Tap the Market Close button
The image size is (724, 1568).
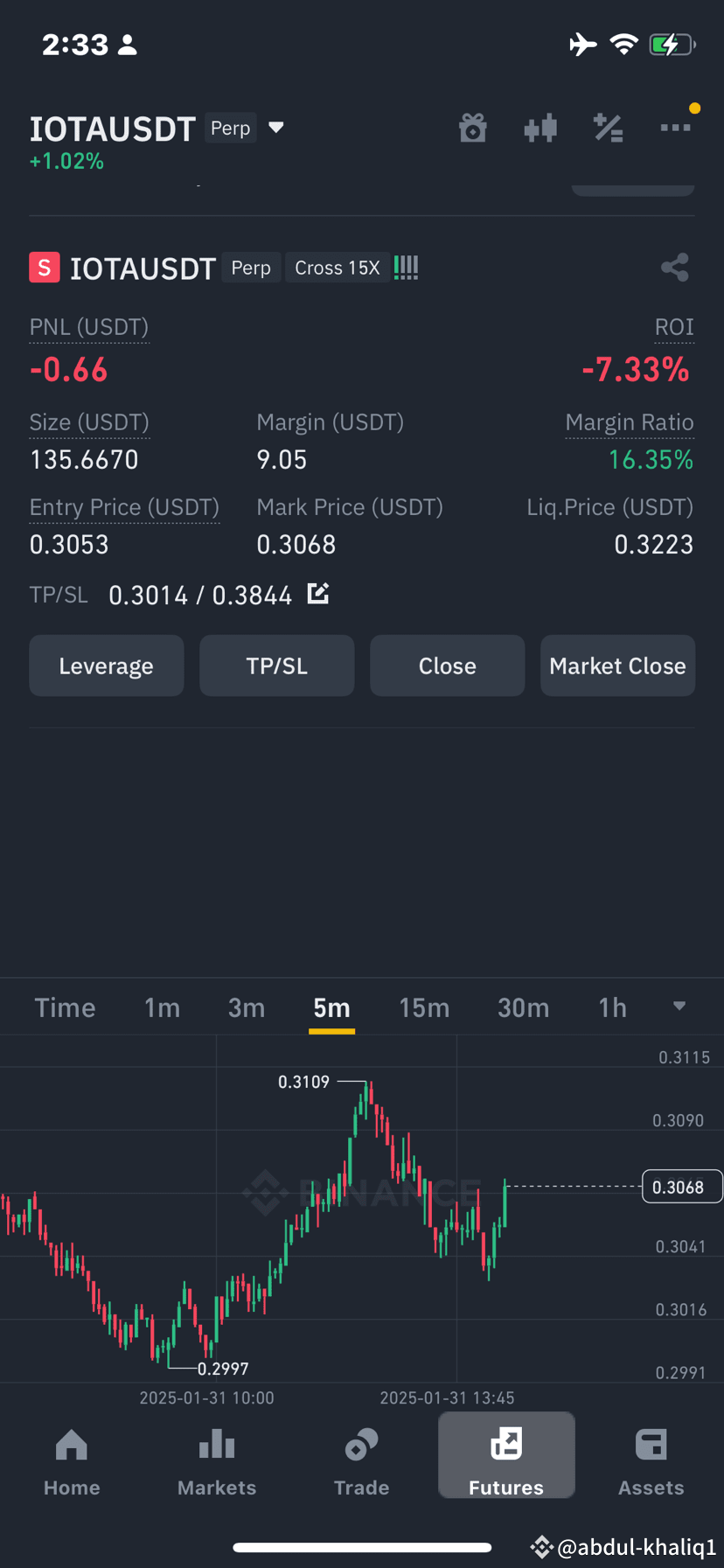click(x=617, y=666)
